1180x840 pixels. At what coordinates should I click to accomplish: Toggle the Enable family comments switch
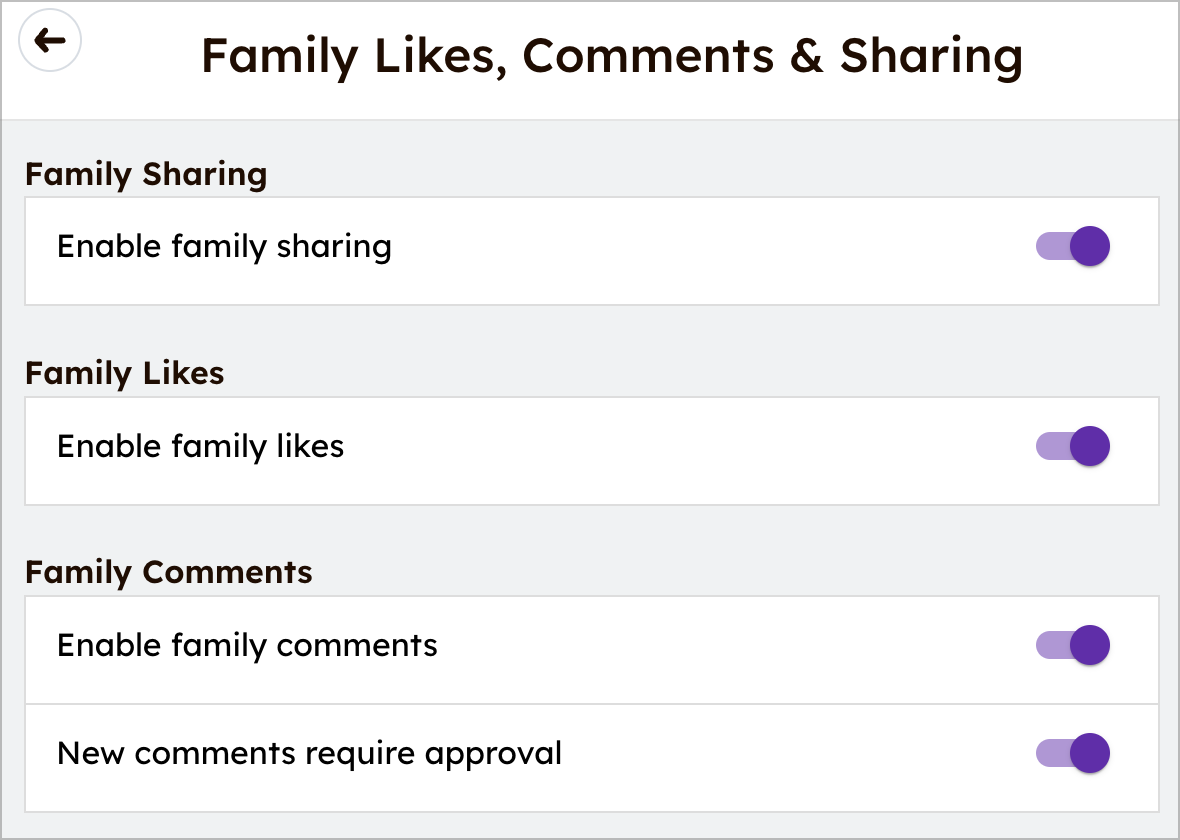[1072, 645]
